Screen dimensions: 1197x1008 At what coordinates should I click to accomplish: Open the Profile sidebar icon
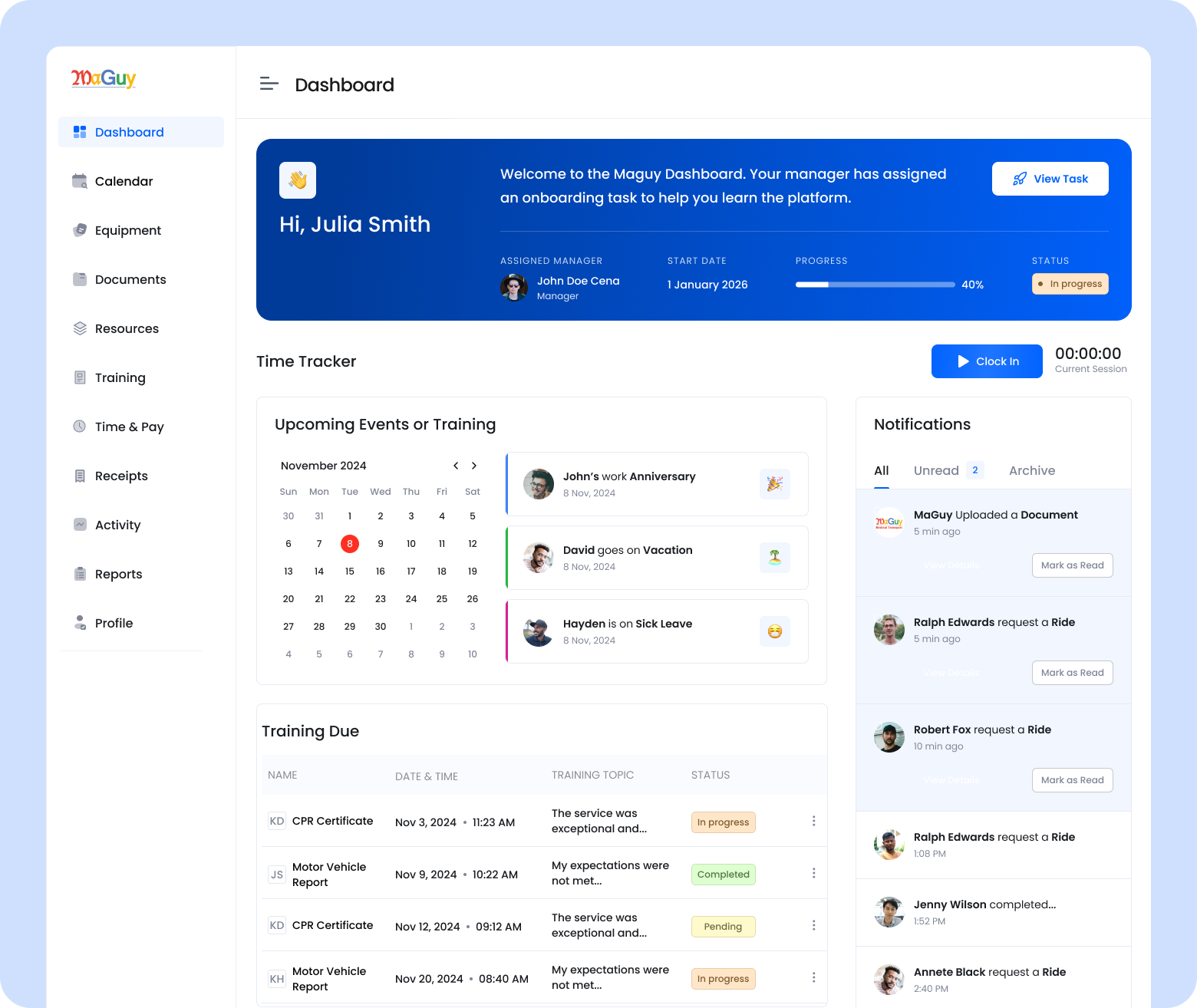pos(80,623)
